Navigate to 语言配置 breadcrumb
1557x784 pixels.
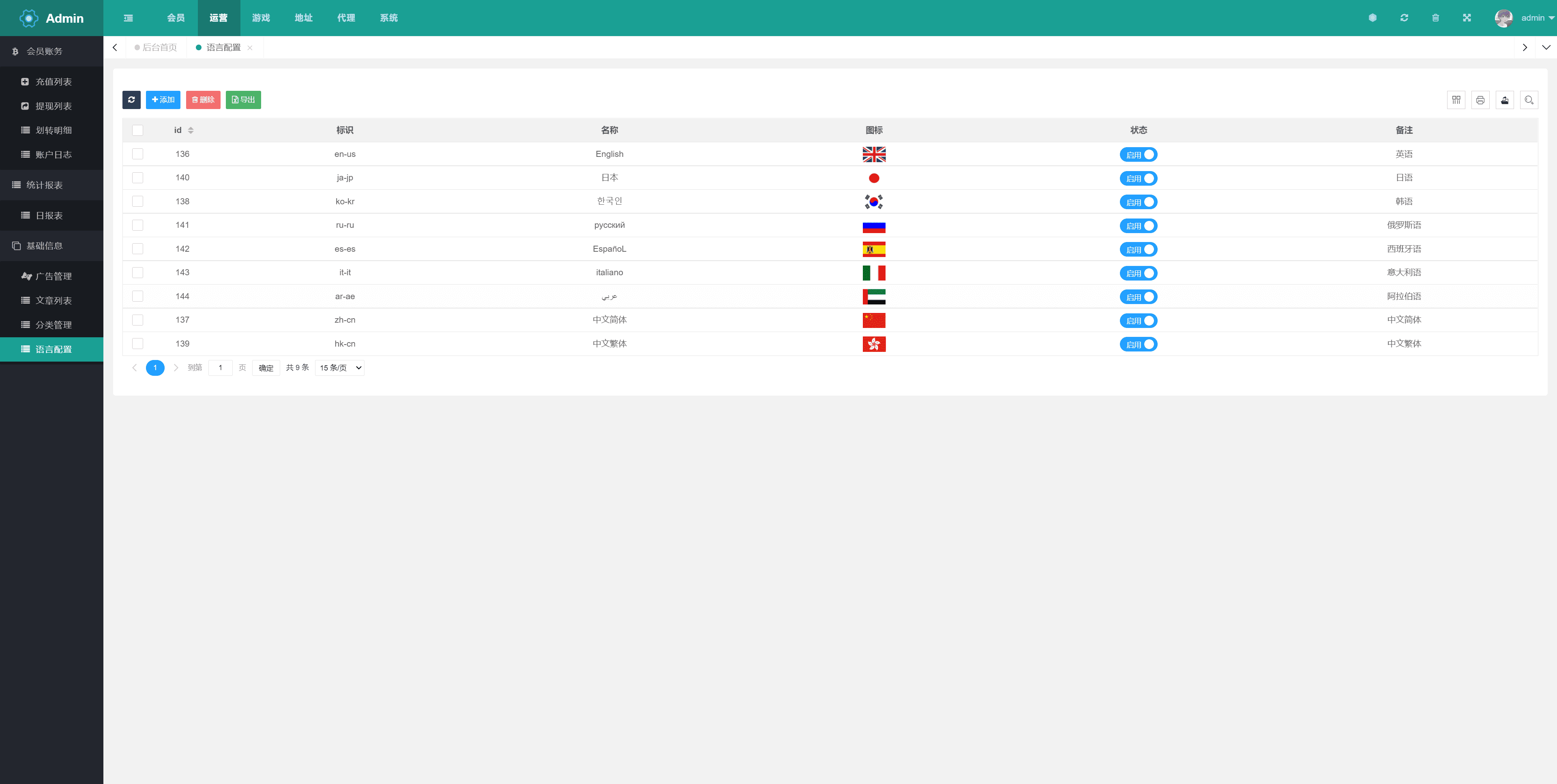point(222,47)
